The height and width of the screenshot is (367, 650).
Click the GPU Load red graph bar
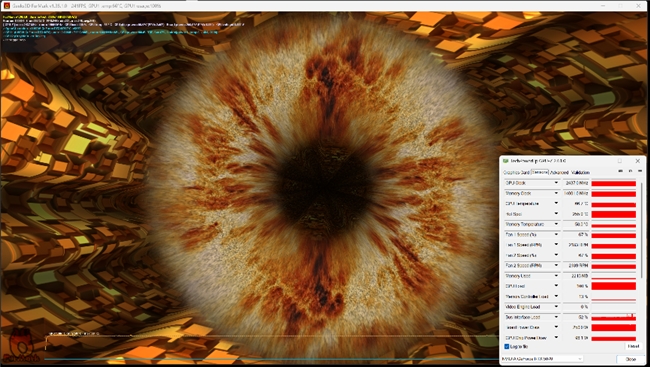[x=614, y=286]
